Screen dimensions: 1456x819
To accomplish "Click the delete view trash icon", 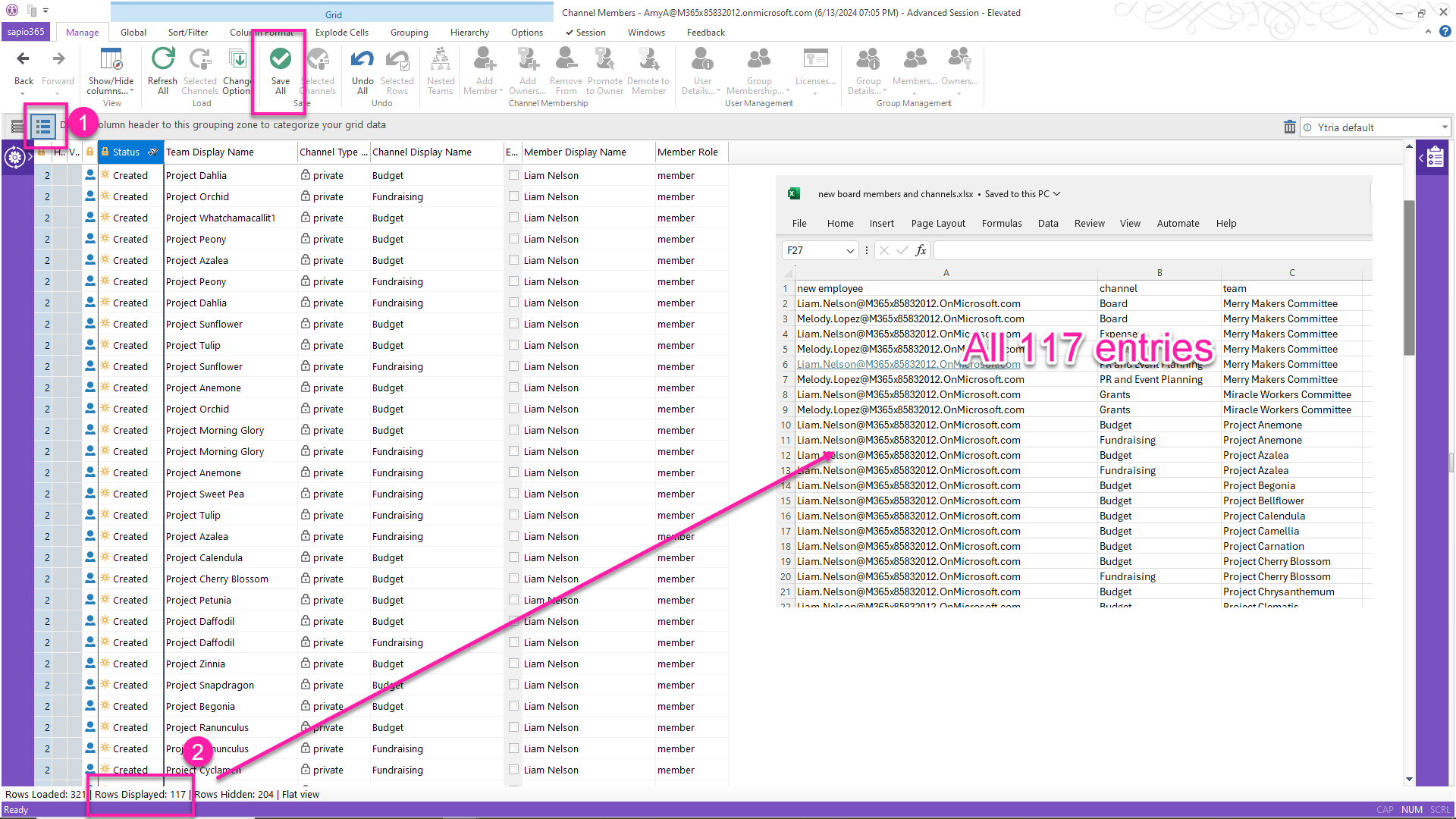I will coord(1289,127).
